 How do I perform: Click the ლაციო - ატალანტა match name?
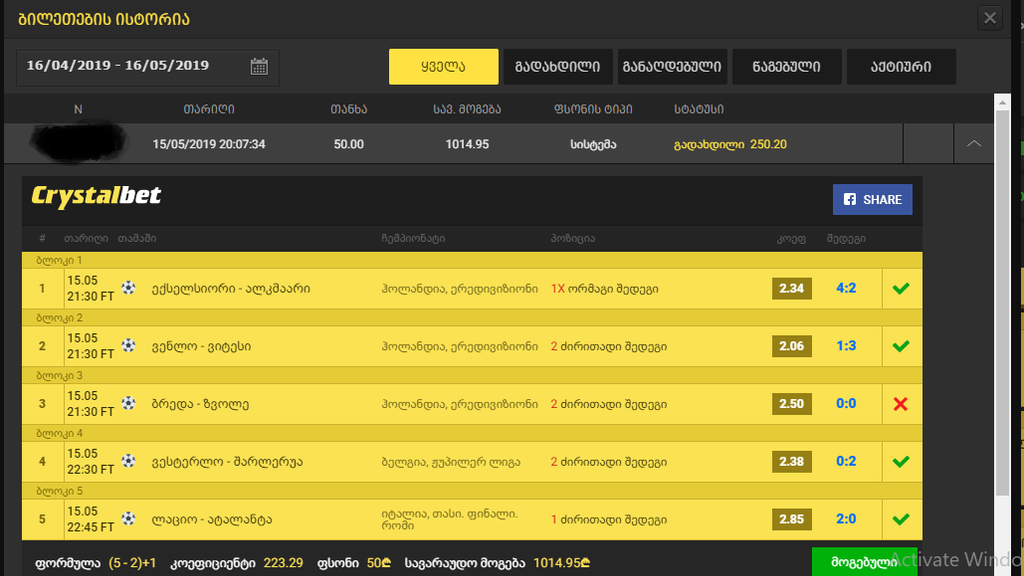point(212,520)
